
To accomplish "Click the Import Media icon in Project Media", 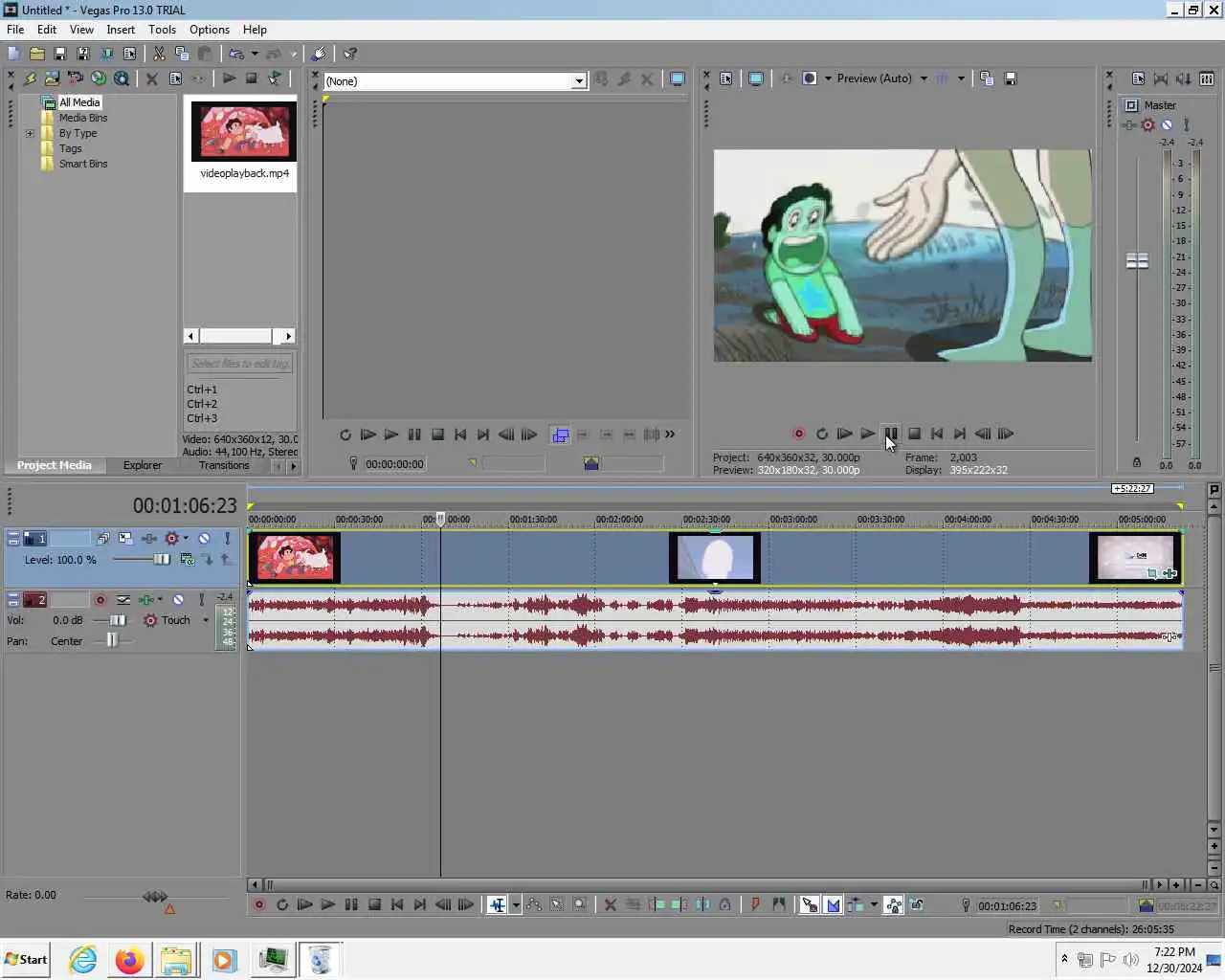I will coord(52,78).
